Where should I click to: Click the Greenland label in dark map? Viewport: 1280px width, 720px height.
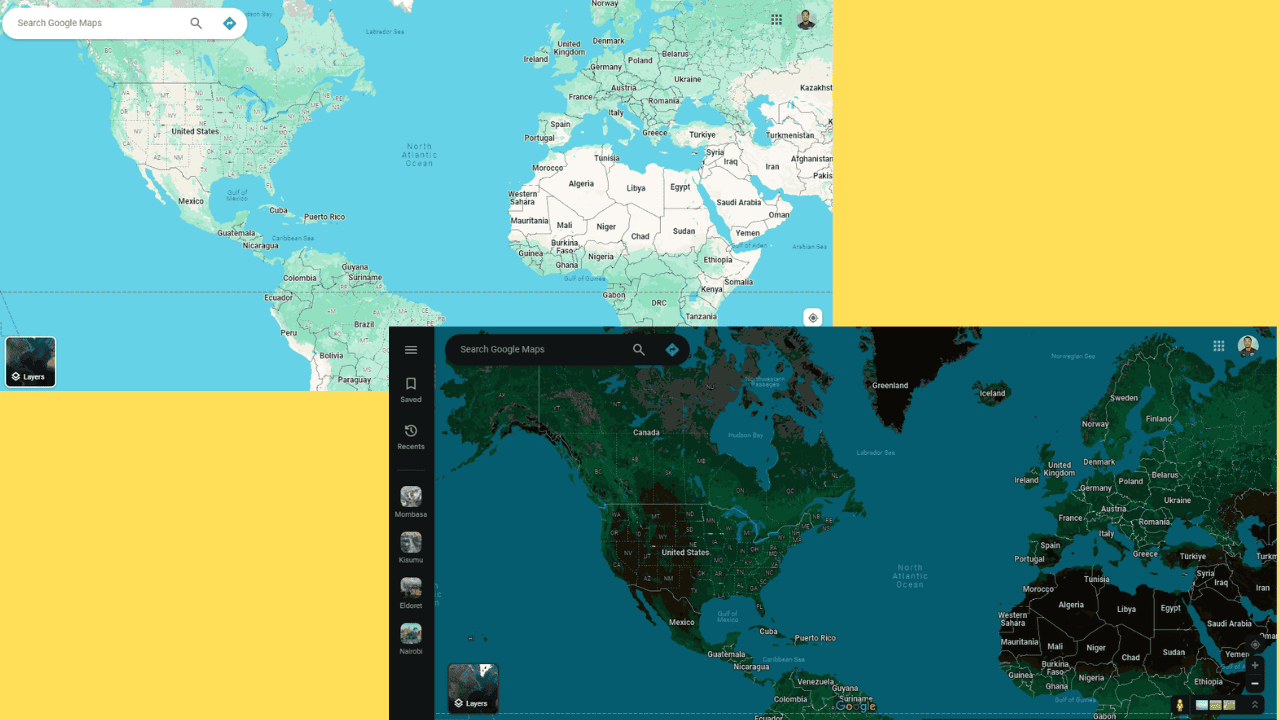[890, 386]
